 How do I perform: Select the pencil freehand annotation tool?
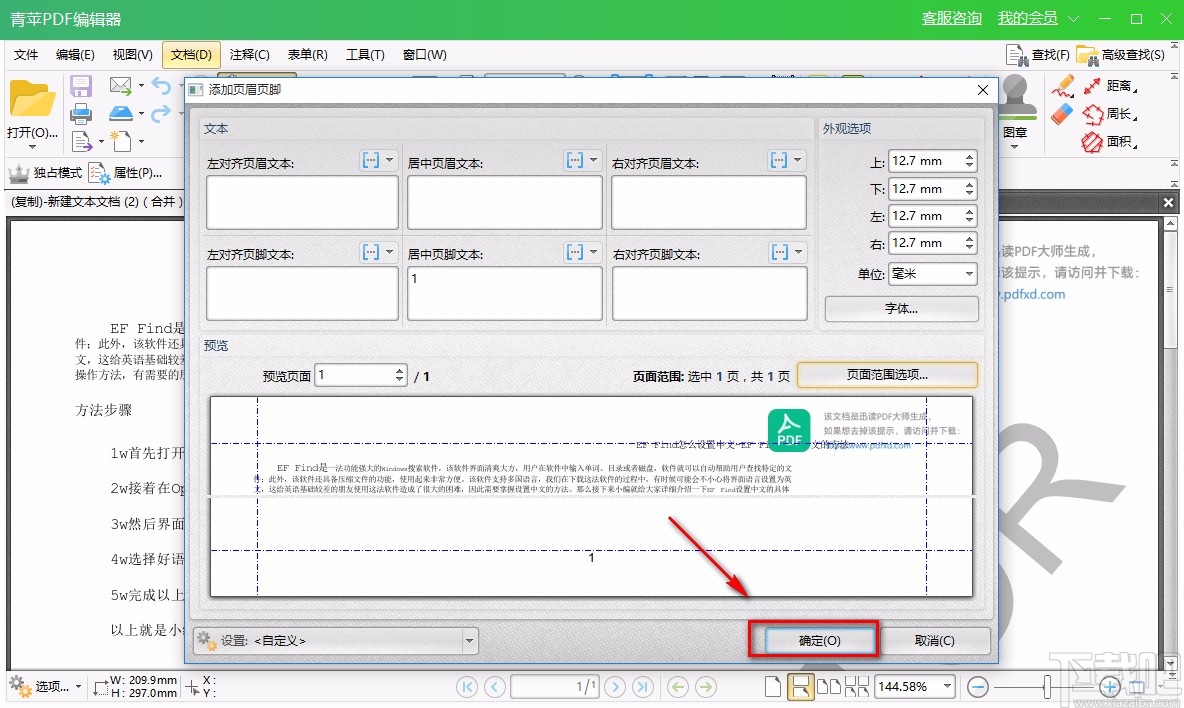pos(1063,85)
